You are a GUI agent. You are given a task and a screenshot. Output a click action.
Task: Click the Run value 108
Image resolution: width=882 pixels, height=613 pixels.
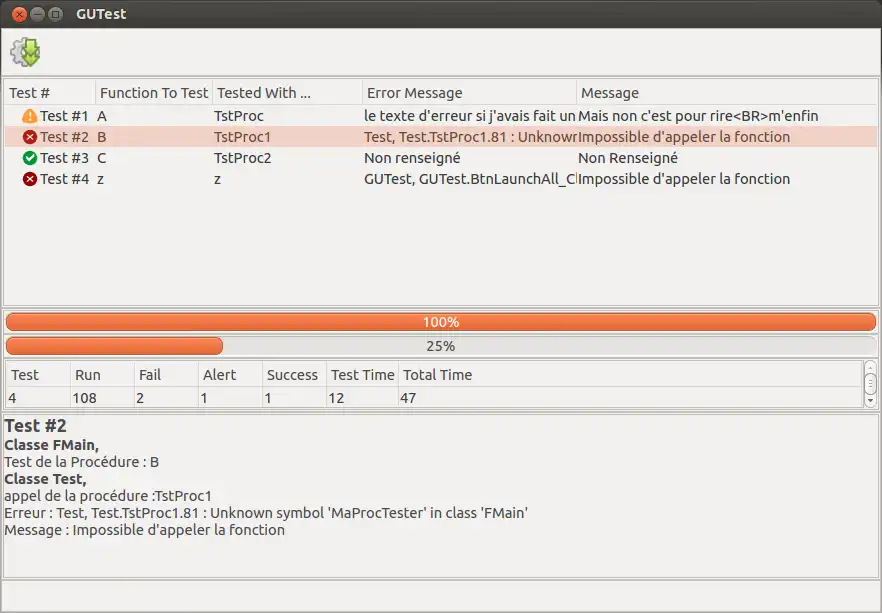(x=84, y=398)
